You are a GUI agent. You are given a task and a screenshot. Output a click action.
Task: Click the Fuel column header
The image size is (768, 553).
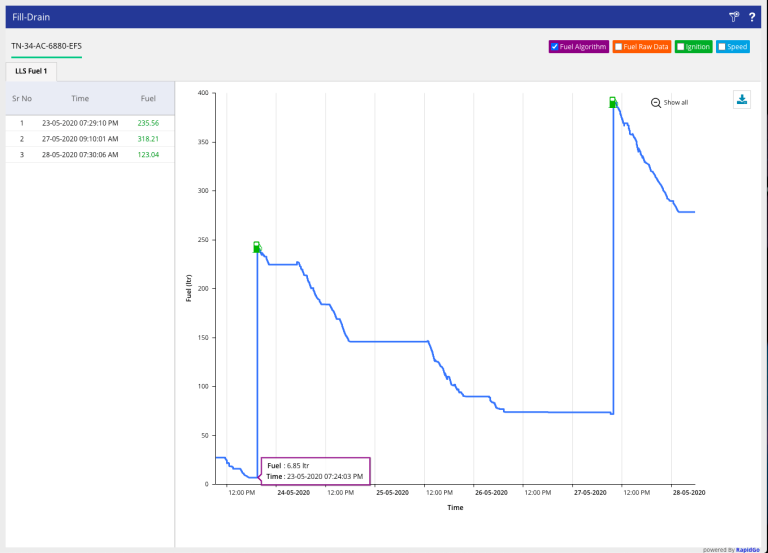pyautogui.click(x=148, y=99)
